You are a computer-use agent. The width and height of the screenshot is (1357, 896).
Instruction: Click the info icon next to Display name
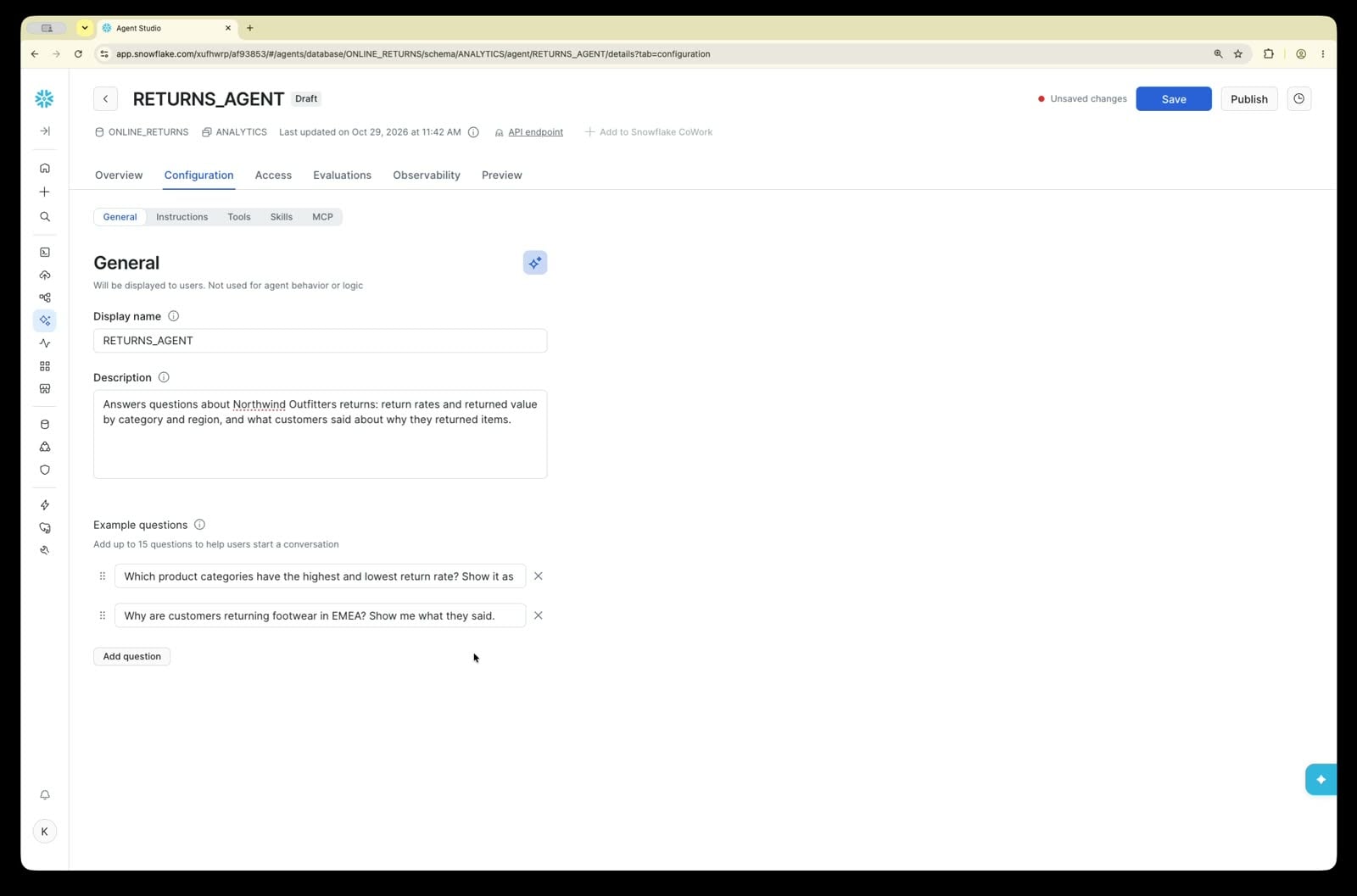[173, 316]
